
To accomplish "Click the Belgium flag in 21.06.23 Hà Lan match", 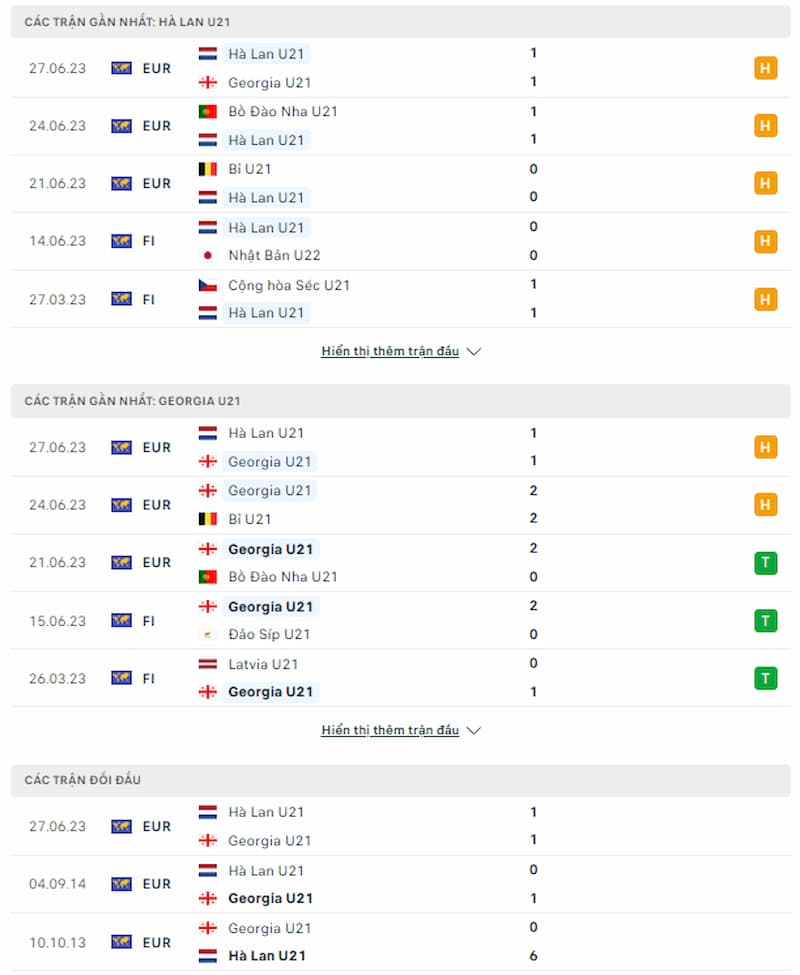I will pyautogui.click(x=208, y=169).
